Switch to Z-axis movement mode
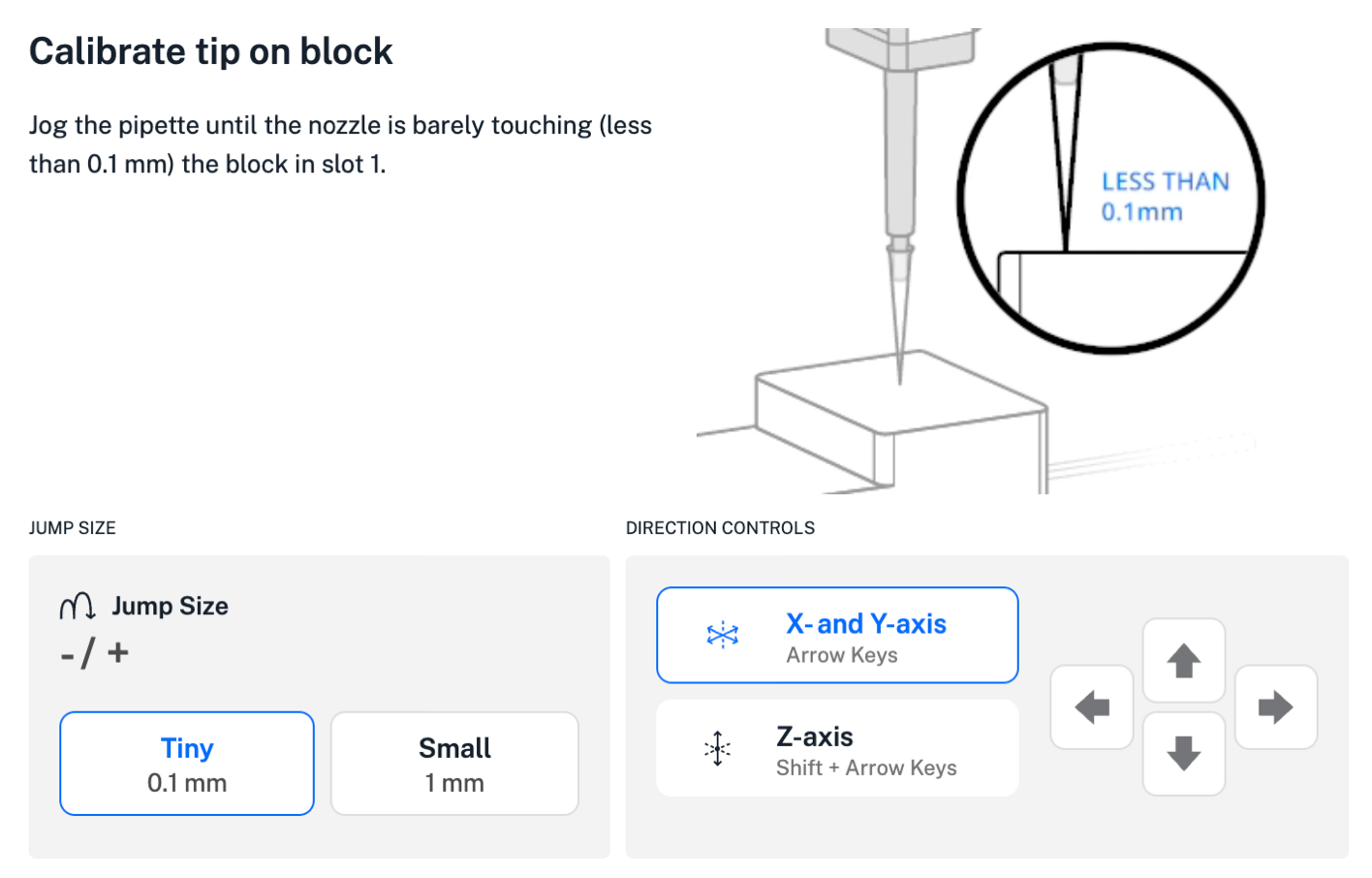Image resolution: width=1372 pixels, height=878 pixels. point(836,747)
